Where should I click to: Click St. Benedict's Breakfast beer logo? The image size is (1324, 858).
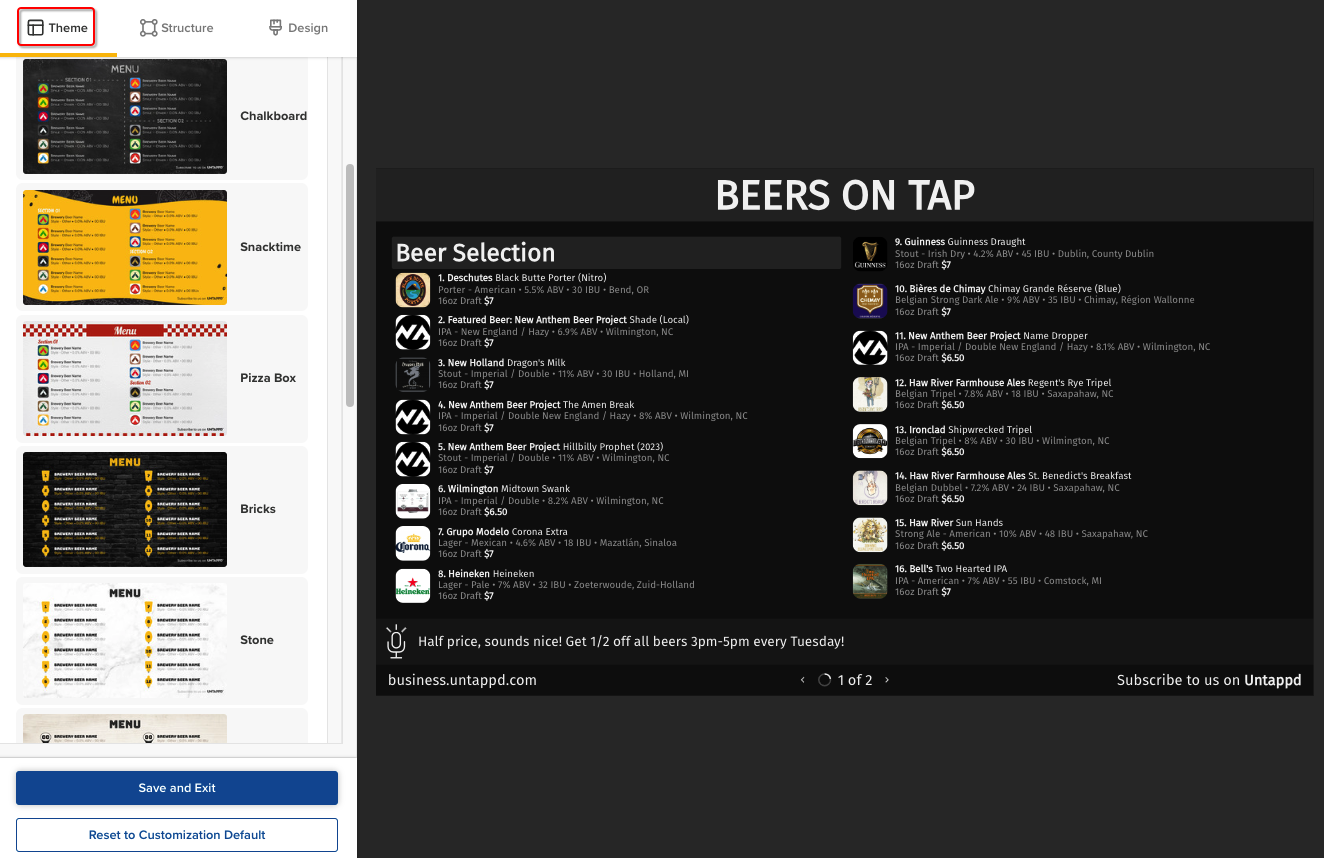(870, 487)
